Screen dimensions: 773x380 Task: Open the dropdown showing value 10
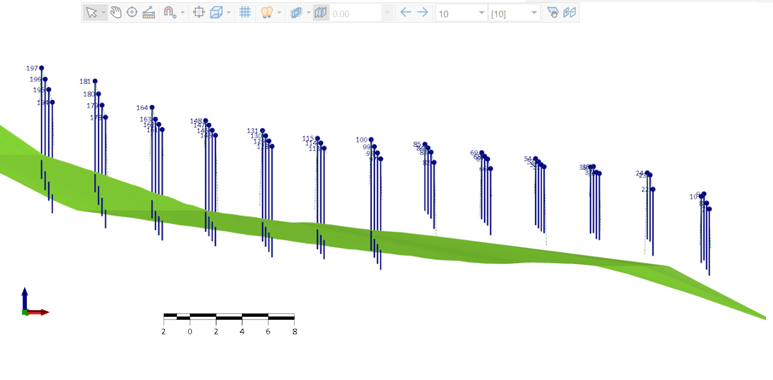461,14
